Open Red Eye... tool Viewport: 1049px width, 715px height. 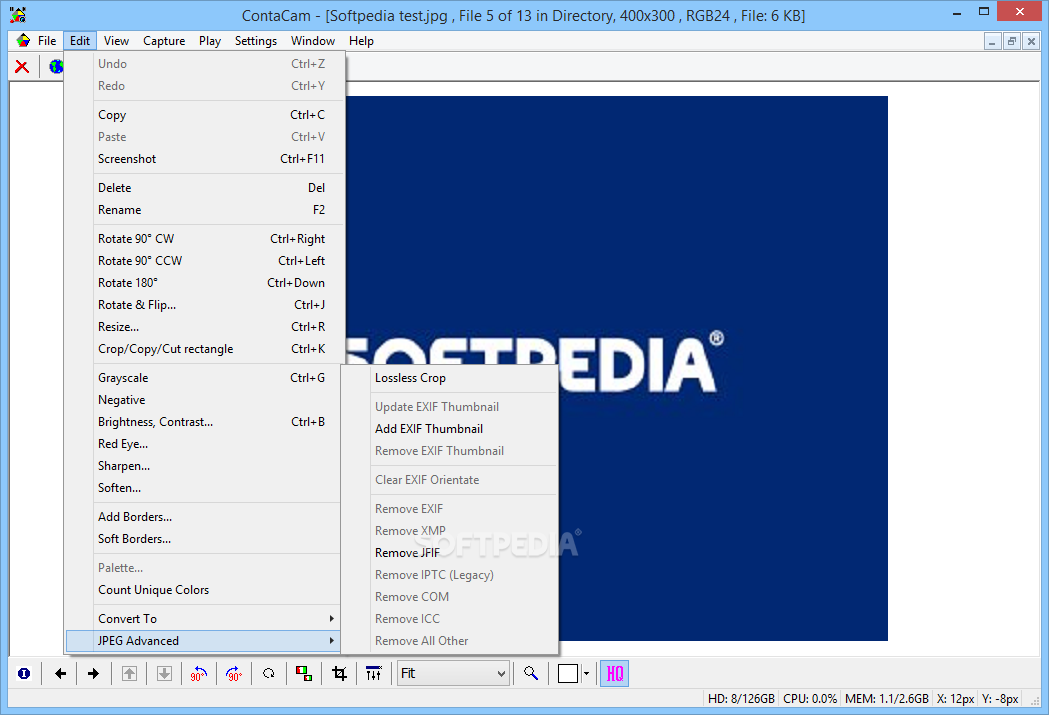tap(203, 444)
